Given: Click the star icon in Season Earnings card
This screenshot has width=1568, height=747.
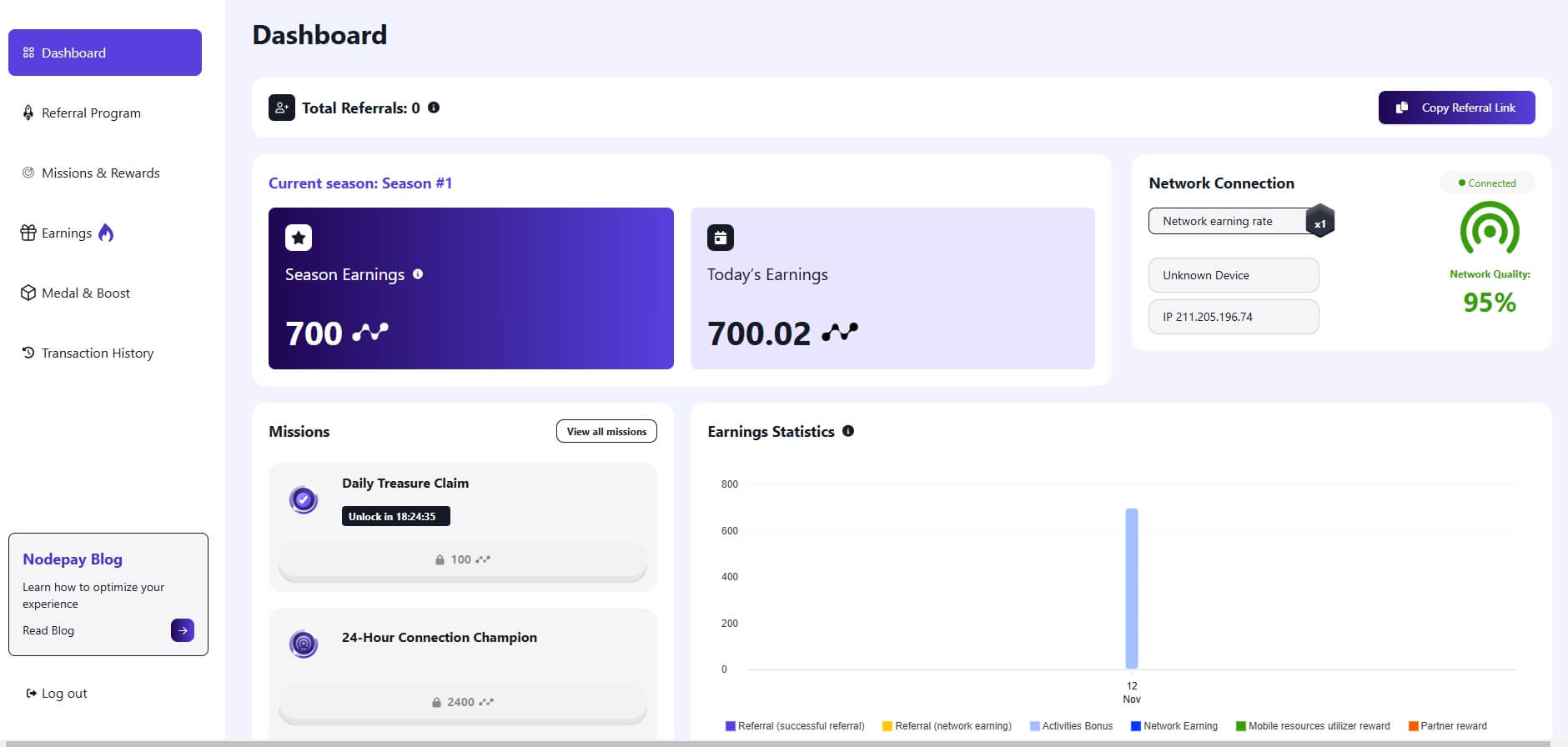Looking at the screenshot, I should [x=299, y=238].
